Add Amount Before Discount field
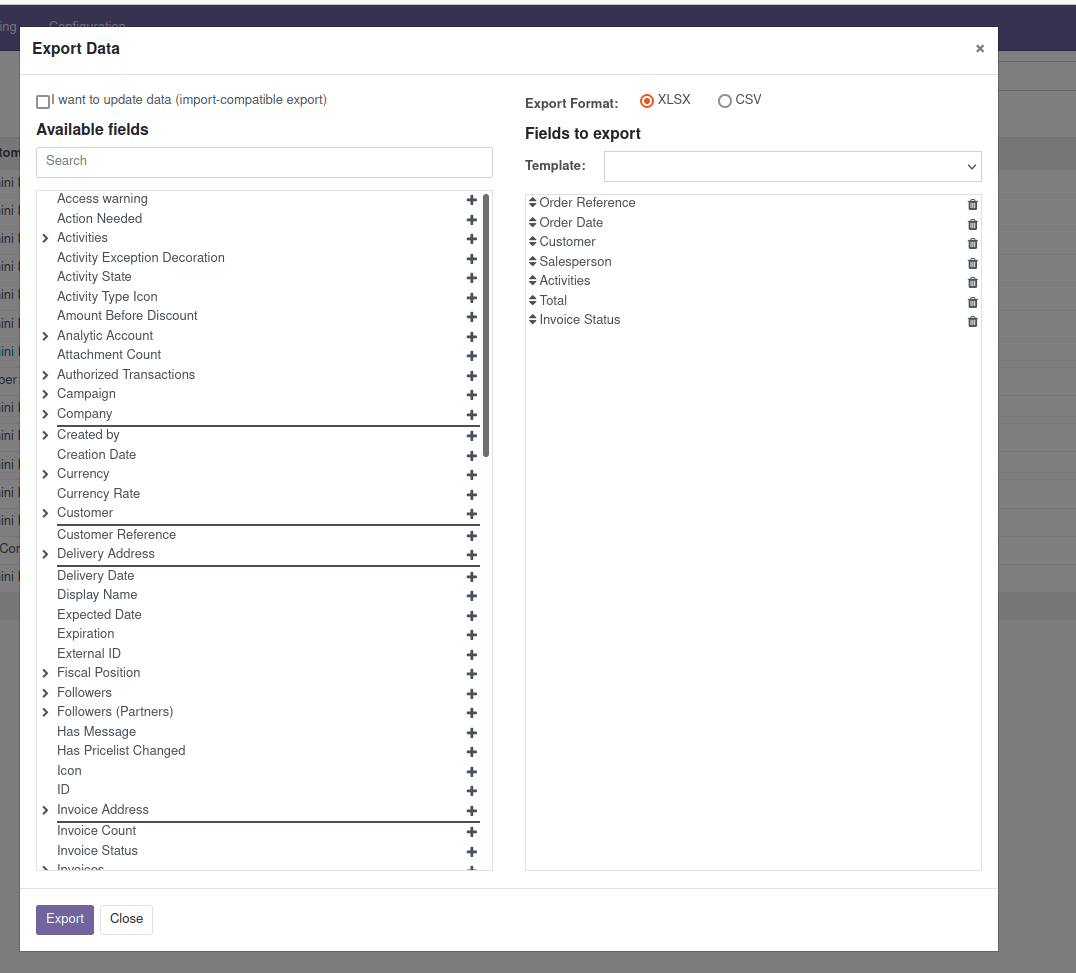Image resolution: width=1076 pixels, height=973 pixels. [471, 317]
